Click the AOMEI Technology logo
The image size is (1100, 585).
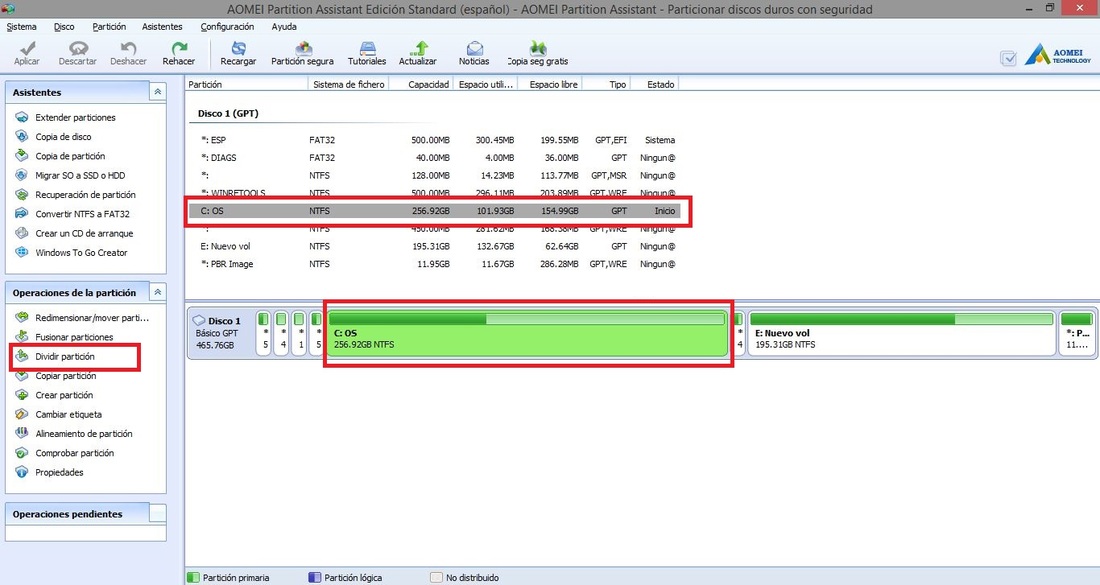coord(1057,54)
